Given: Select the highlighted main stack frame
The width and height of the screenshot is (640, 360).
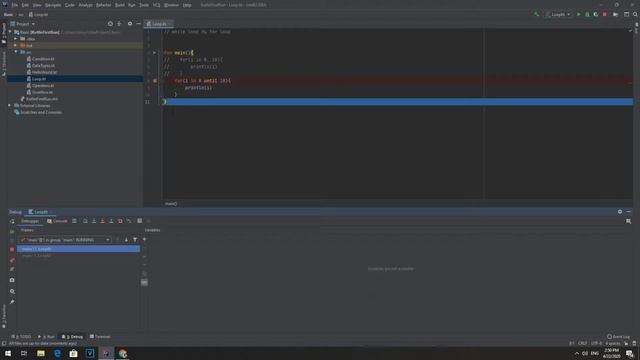Looking at the screenshot, I should coord(78,249).
